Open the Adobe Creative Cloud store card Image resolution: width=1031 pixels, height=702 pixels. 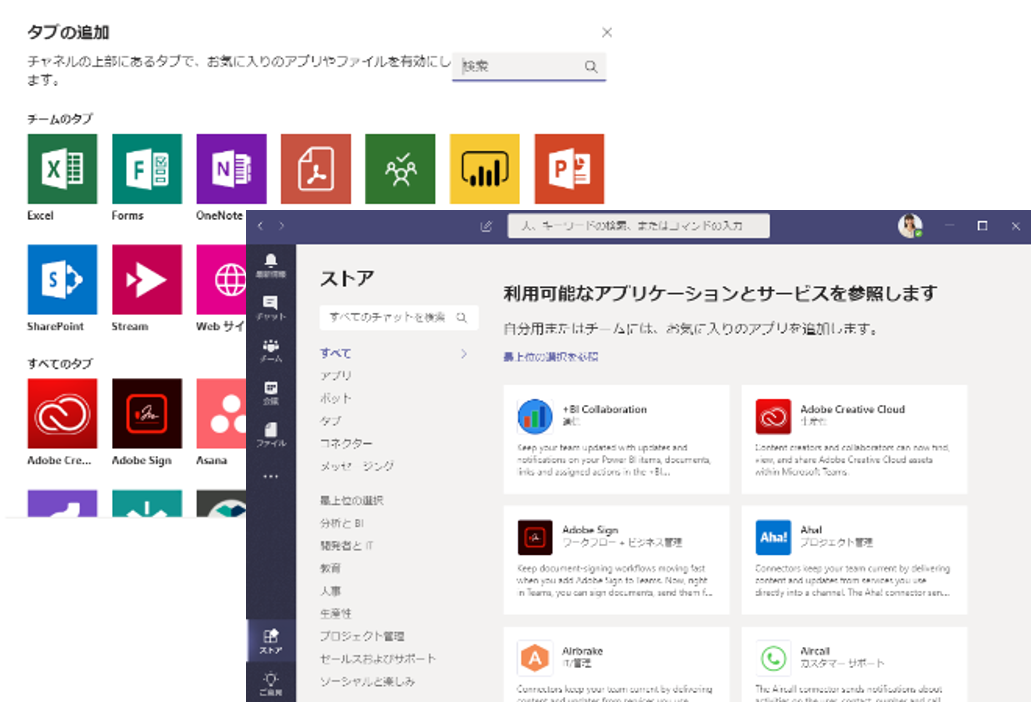[x=854, y=438]
